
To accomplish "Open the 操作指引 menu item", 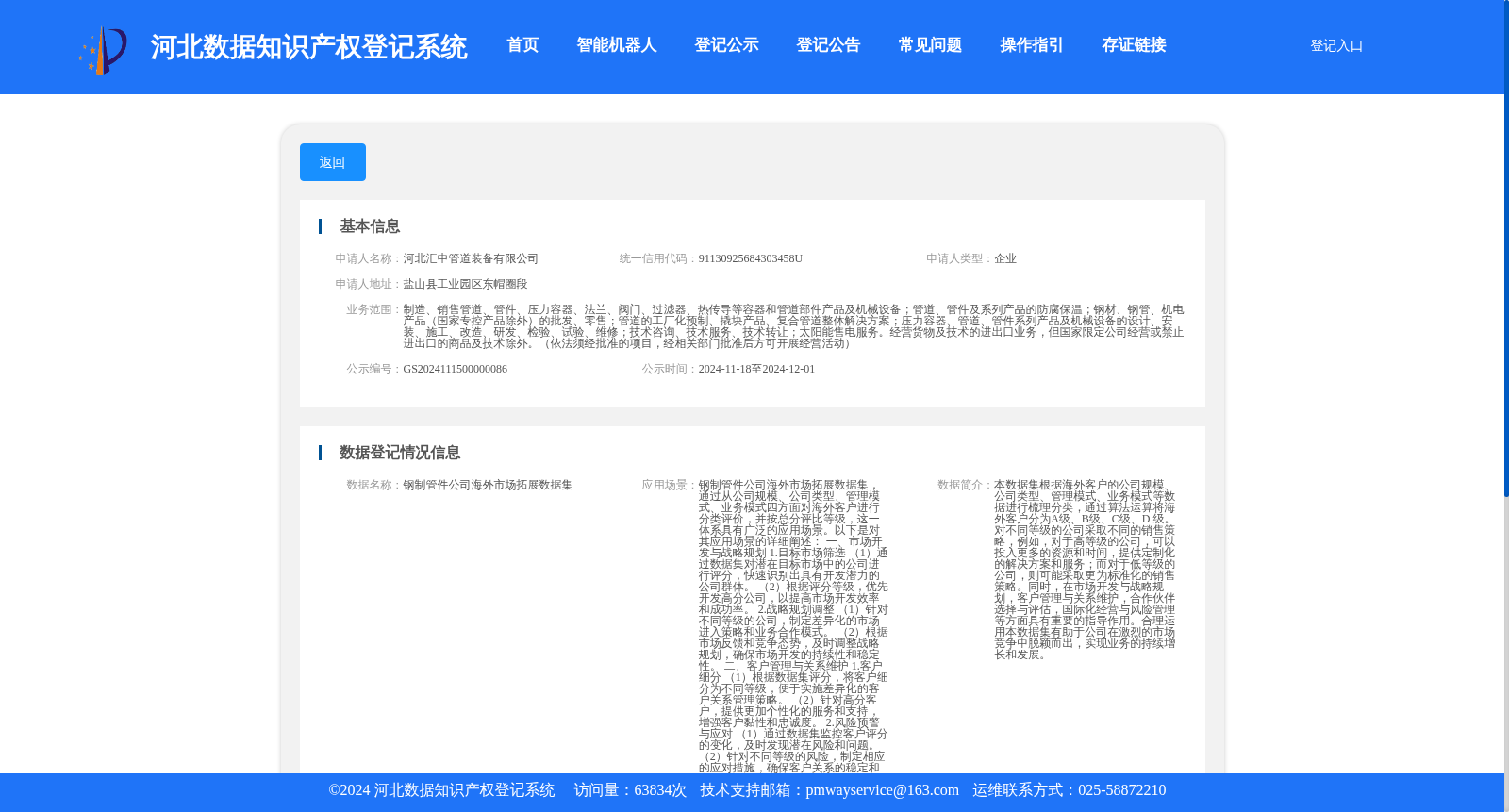I will click(x=1032, y=45).
